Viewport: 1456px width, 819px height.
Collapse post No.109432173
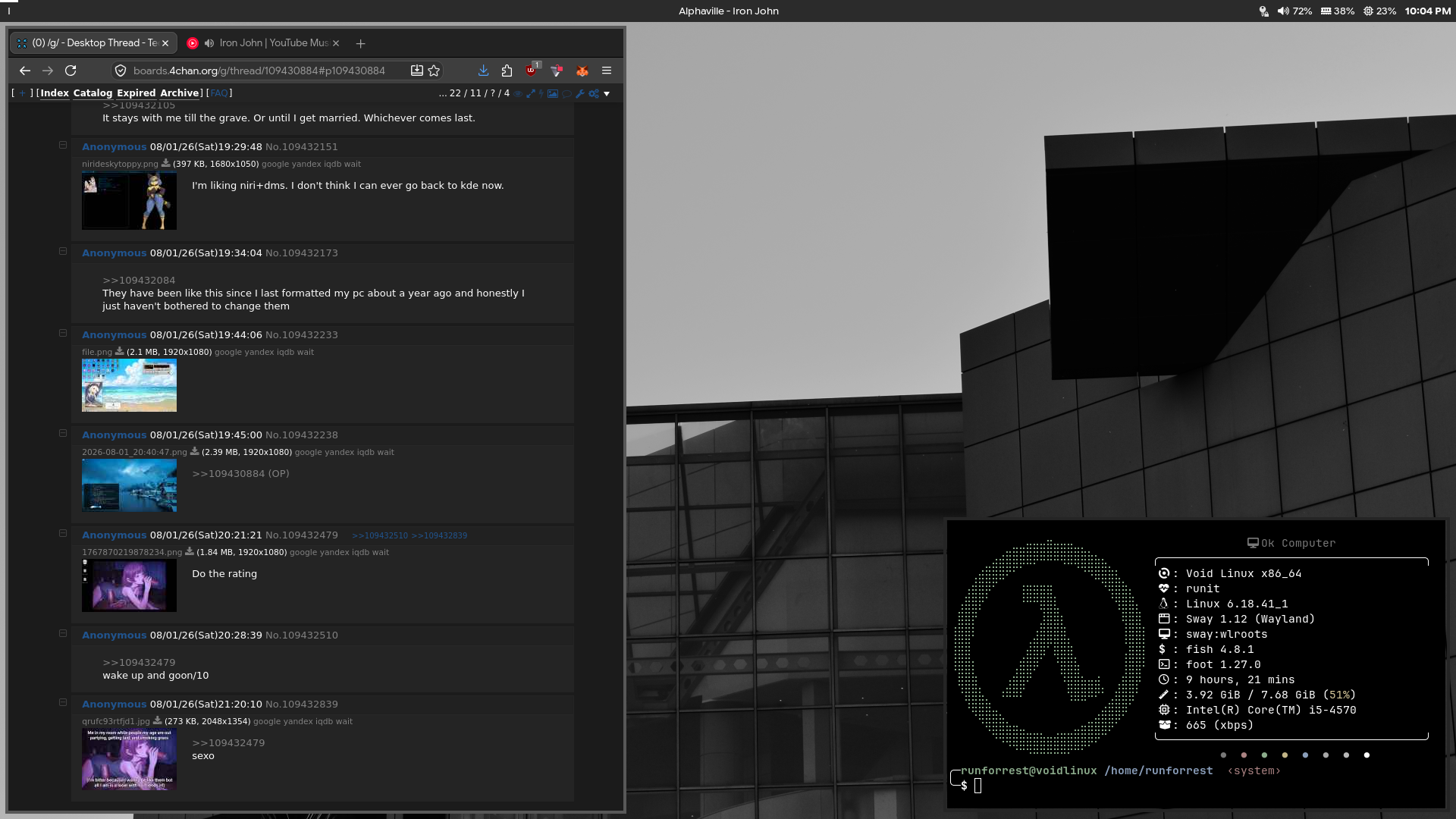63,252
